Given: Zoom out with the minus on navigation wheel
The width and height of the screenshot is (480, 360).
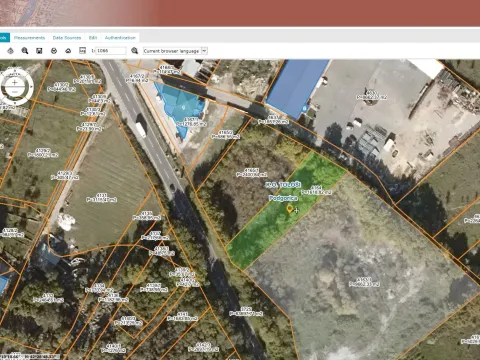Looking at the screenshot, I should [x=14, y=92].
